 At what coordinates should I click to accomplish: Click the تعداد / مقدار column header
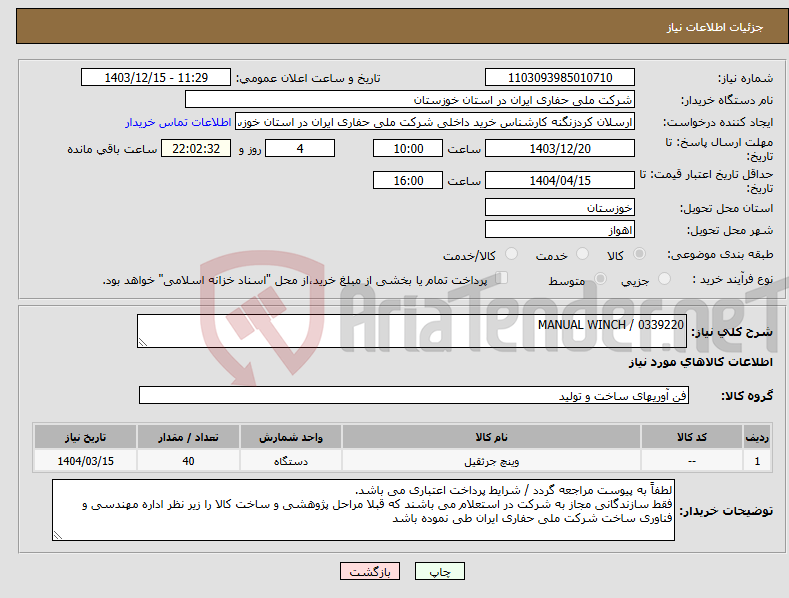click(188, 437)
